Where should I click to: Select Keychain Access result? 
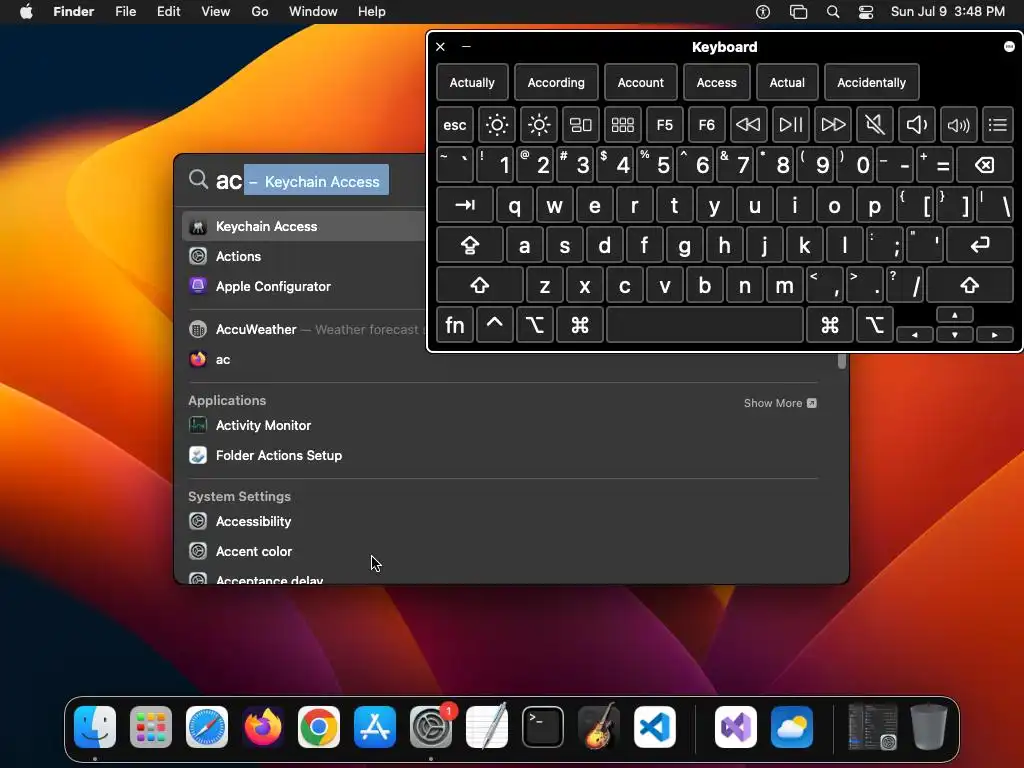click(304, 227)
